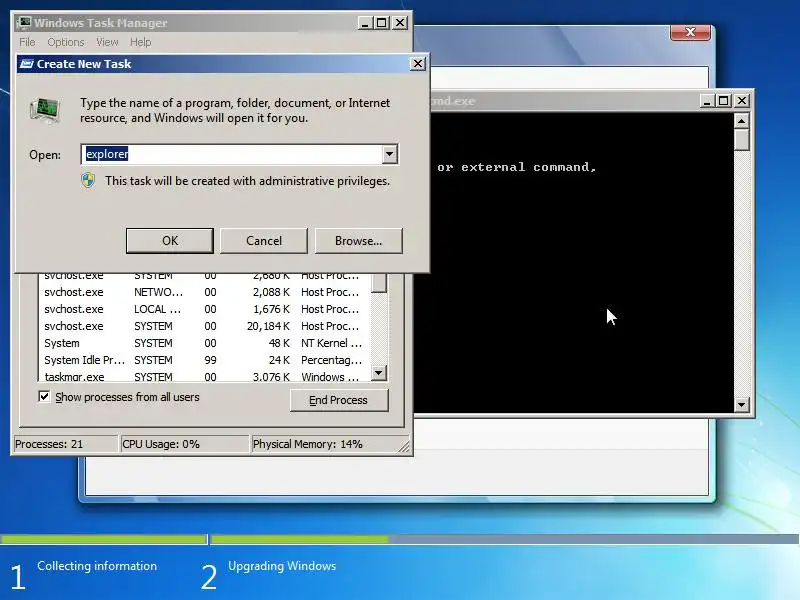
Task: Maximize the Windows Task Manager window
Action: (x=382, y=23)
